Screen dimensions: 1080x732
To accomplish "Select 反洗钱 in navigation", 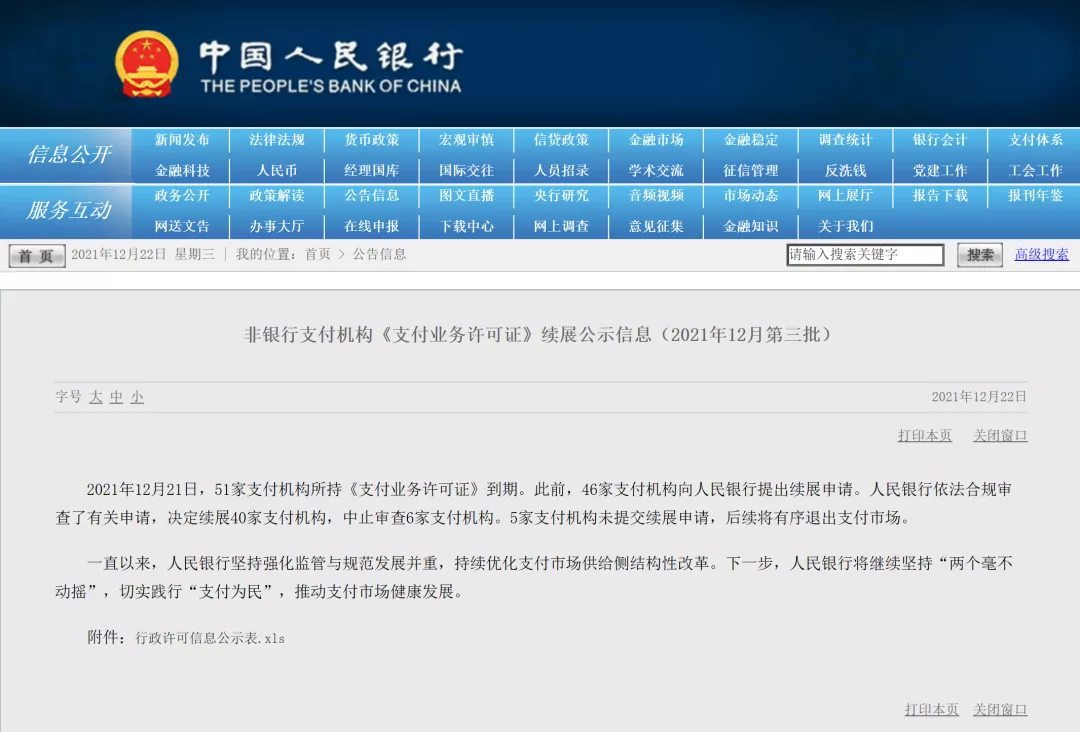I will point(846,170).
